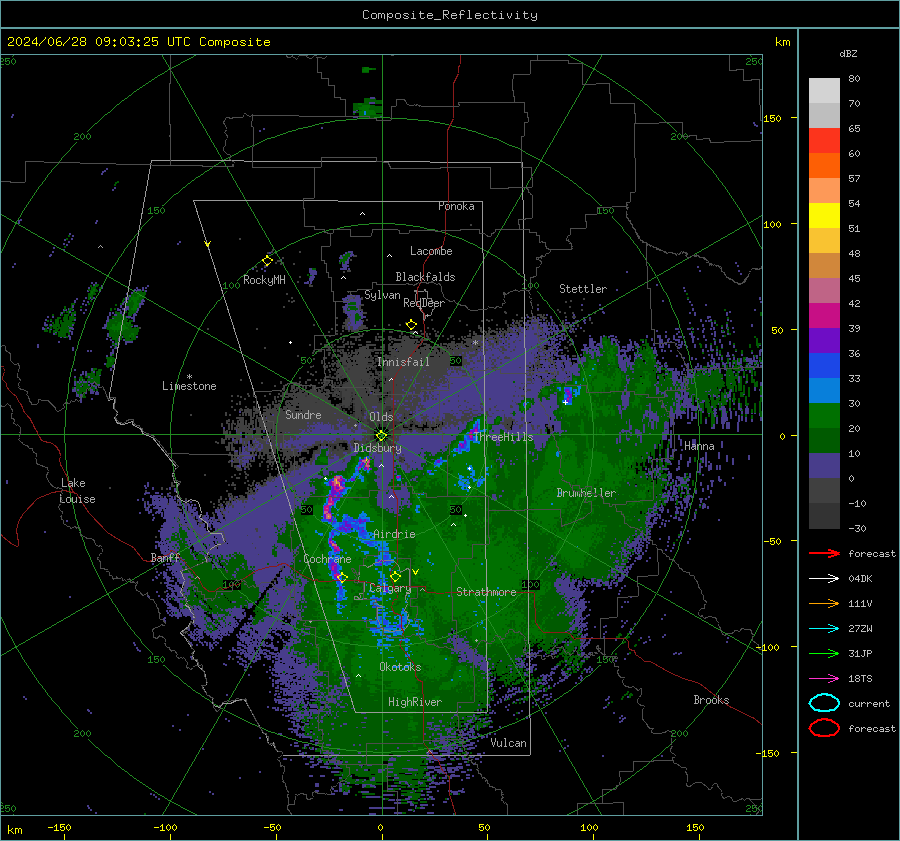Viewport: 900px width, 841px height.
Task: Click the ThreeHills city label
Action: coord(503,437)
